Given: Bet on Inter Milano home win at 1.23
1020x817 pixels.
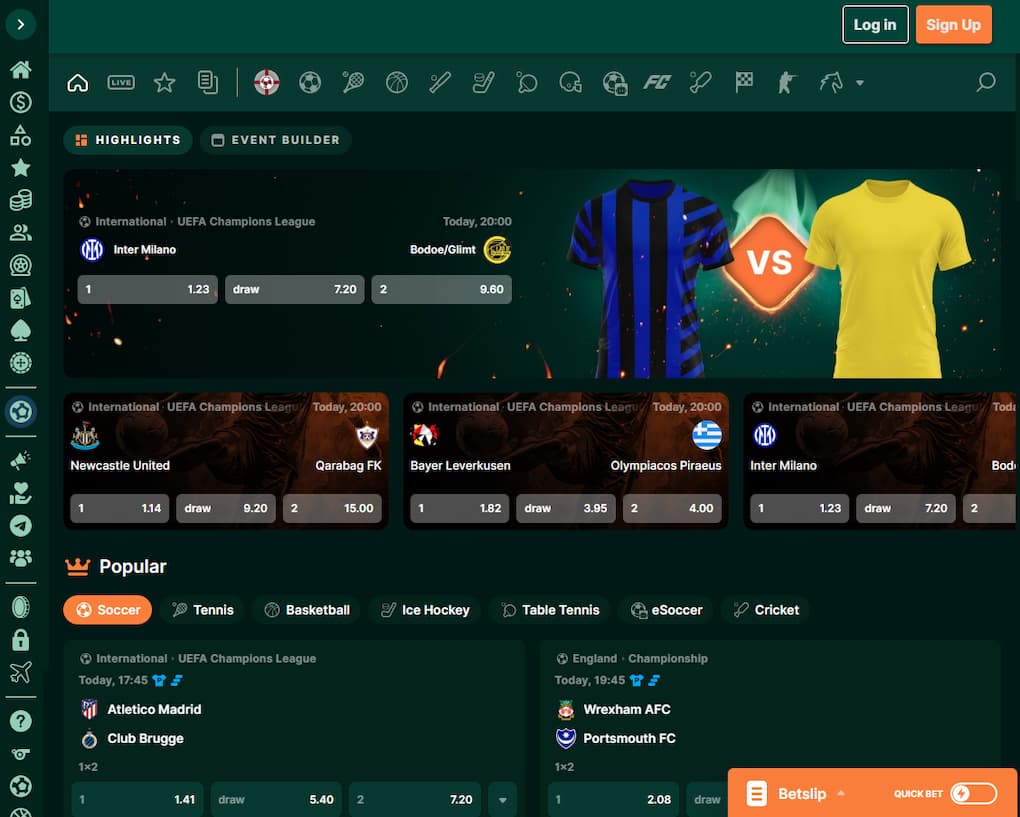Looking at the screenshot, I should (x=147, y=288).
